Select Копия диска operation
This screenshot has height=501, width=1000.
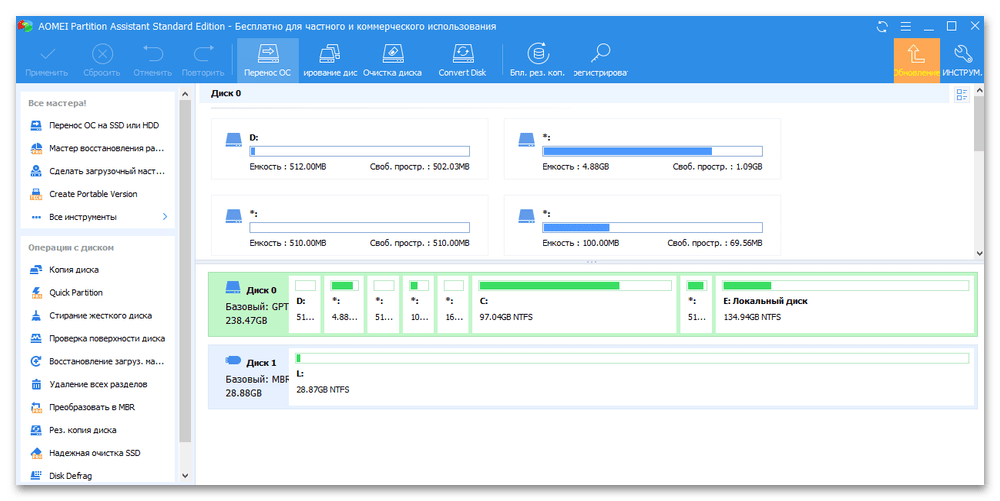coord(64,270)
